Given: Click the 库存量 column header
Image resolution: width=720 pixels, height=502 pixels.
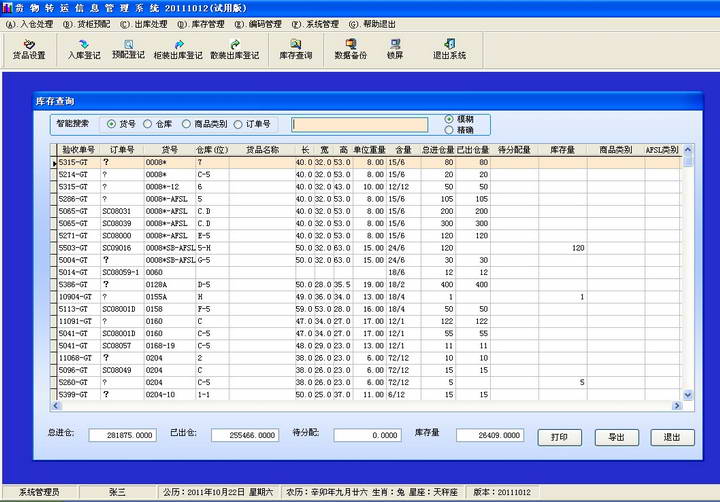Looking at the screenshot, I should coord(563,150).
